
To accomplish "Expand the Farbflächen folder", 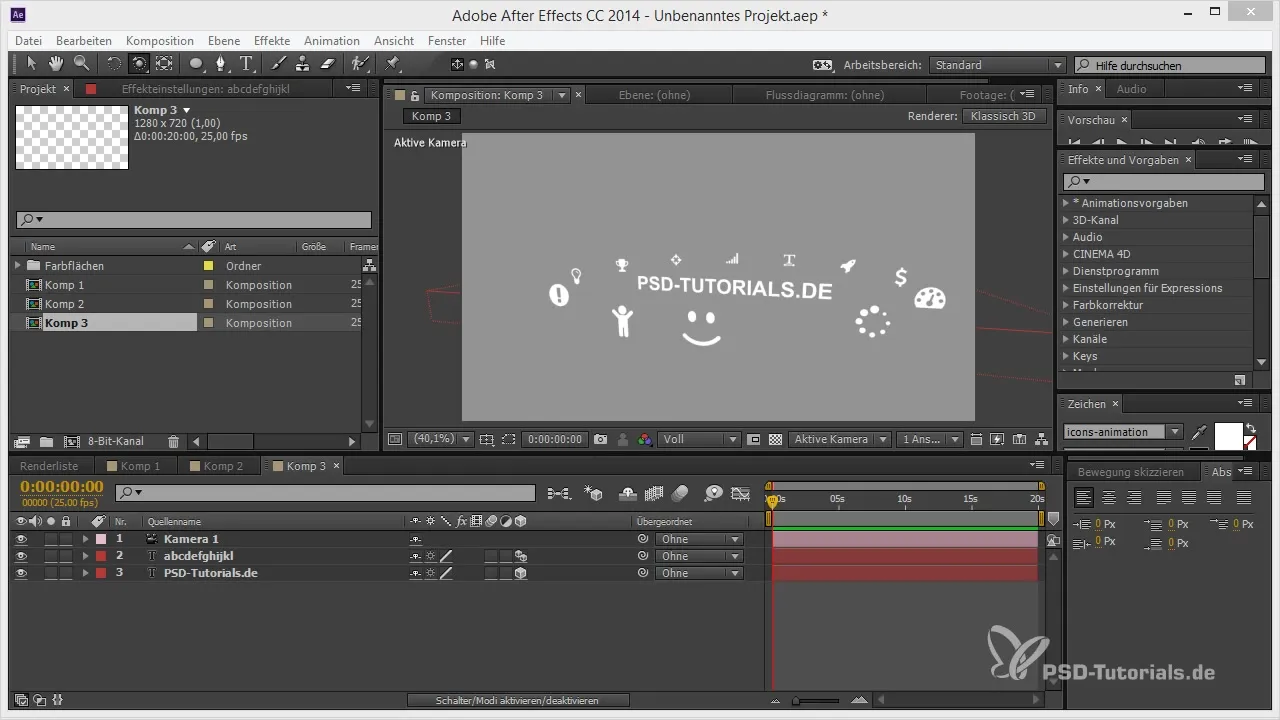I will [17, 266].
